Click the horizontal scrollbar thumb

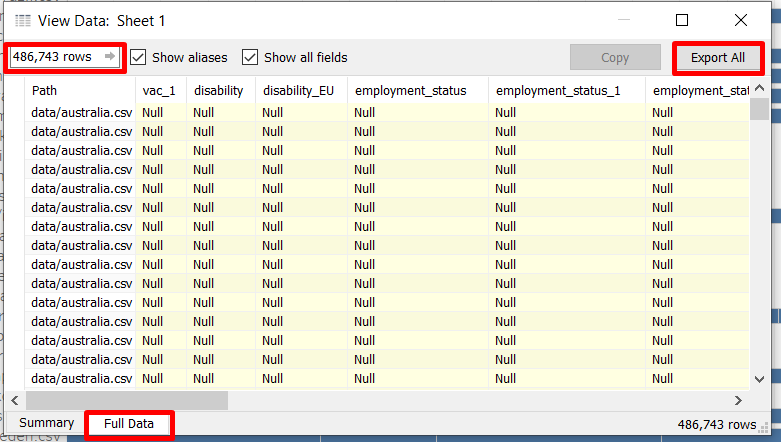127,400
